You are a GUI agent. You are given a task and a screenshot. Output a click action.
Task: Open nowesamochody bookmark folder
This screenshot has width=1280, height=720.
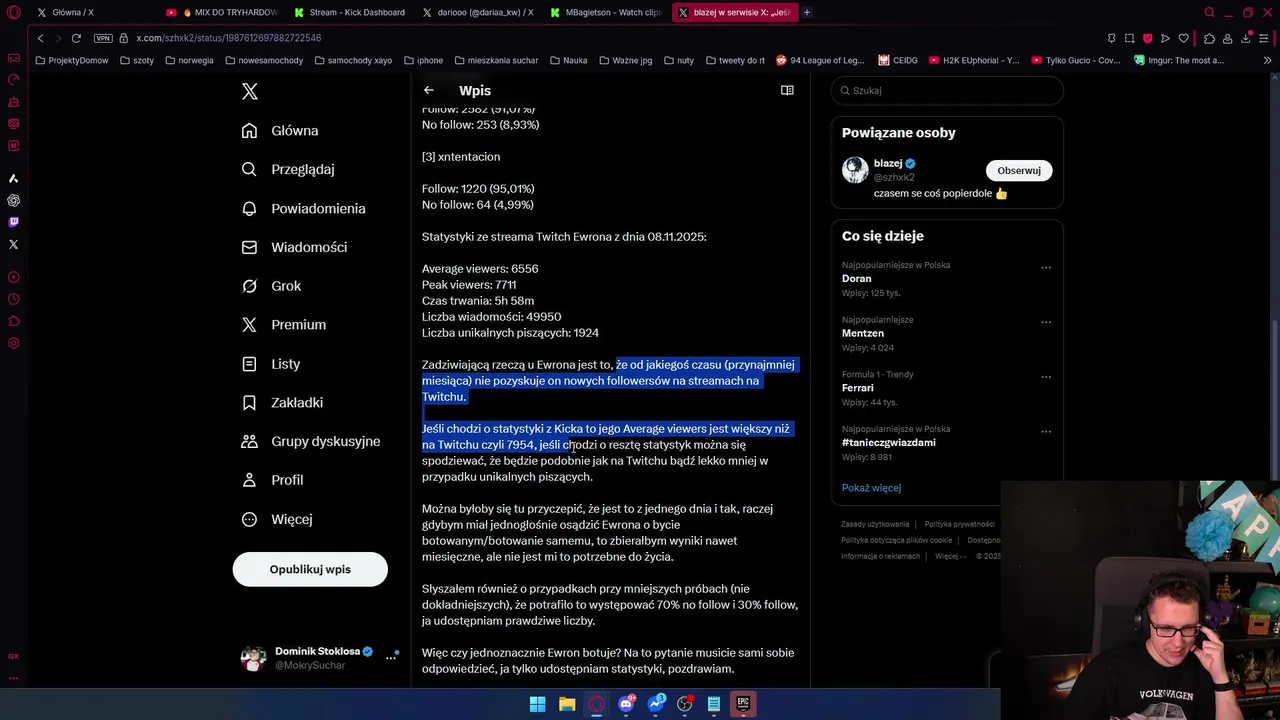(x=263, y=60)
